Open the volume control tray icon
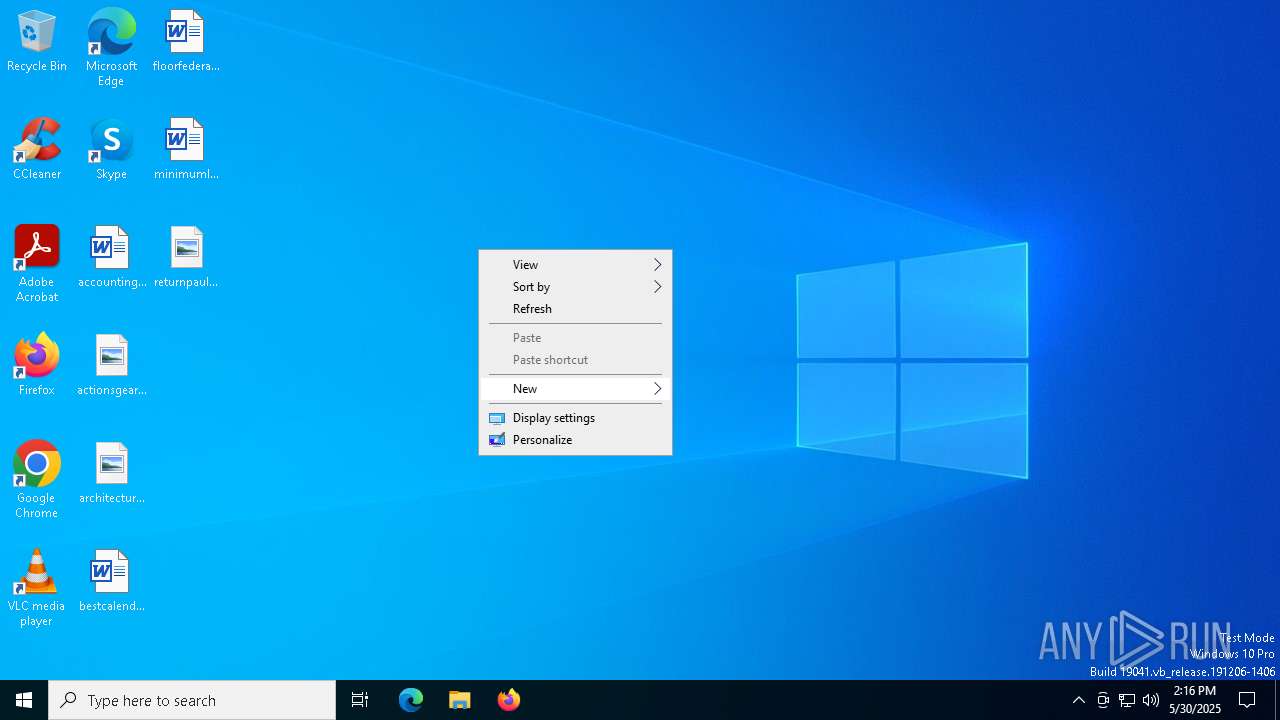1280x720 pixels. pos(1151,700)
